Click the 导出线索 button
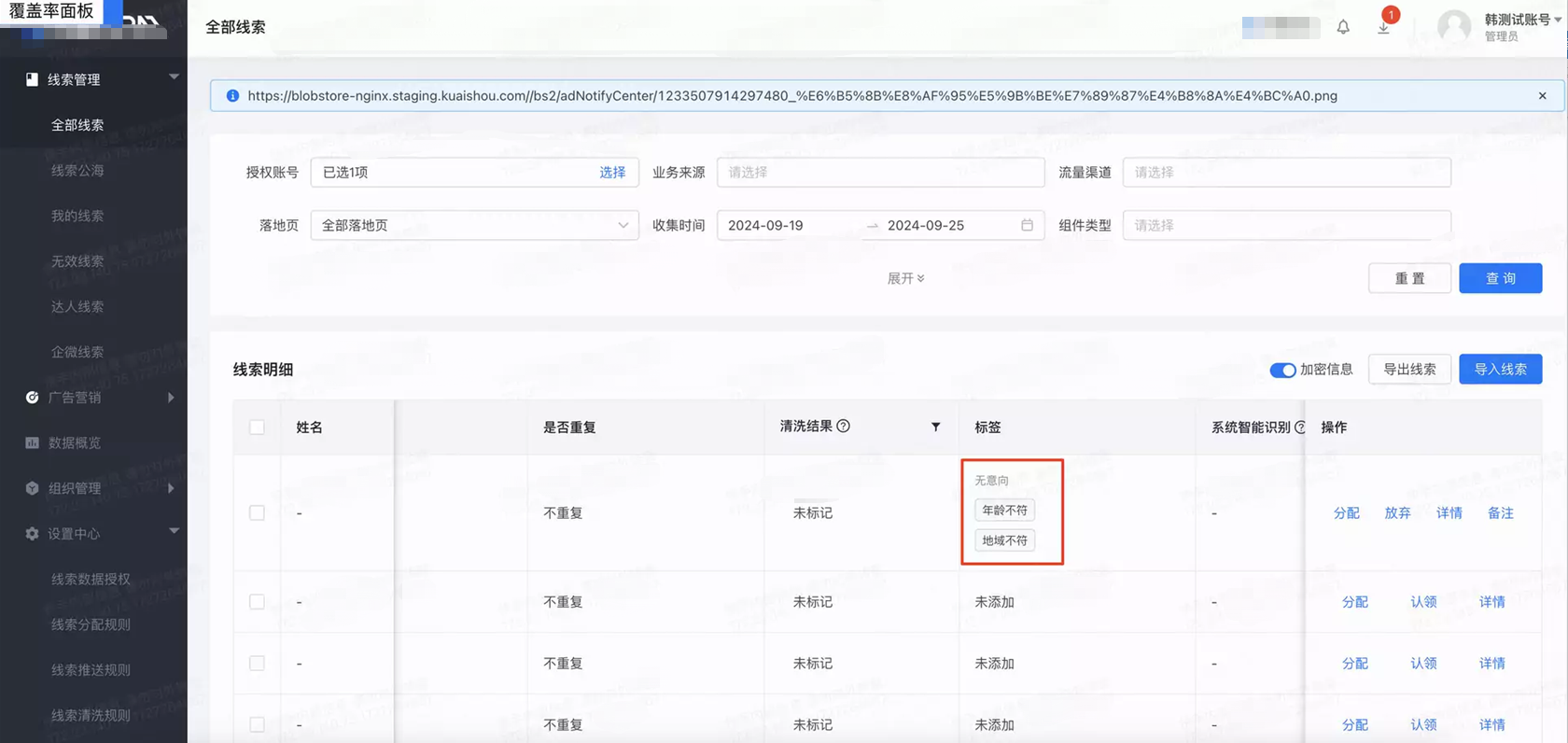 click(1409, 369)
